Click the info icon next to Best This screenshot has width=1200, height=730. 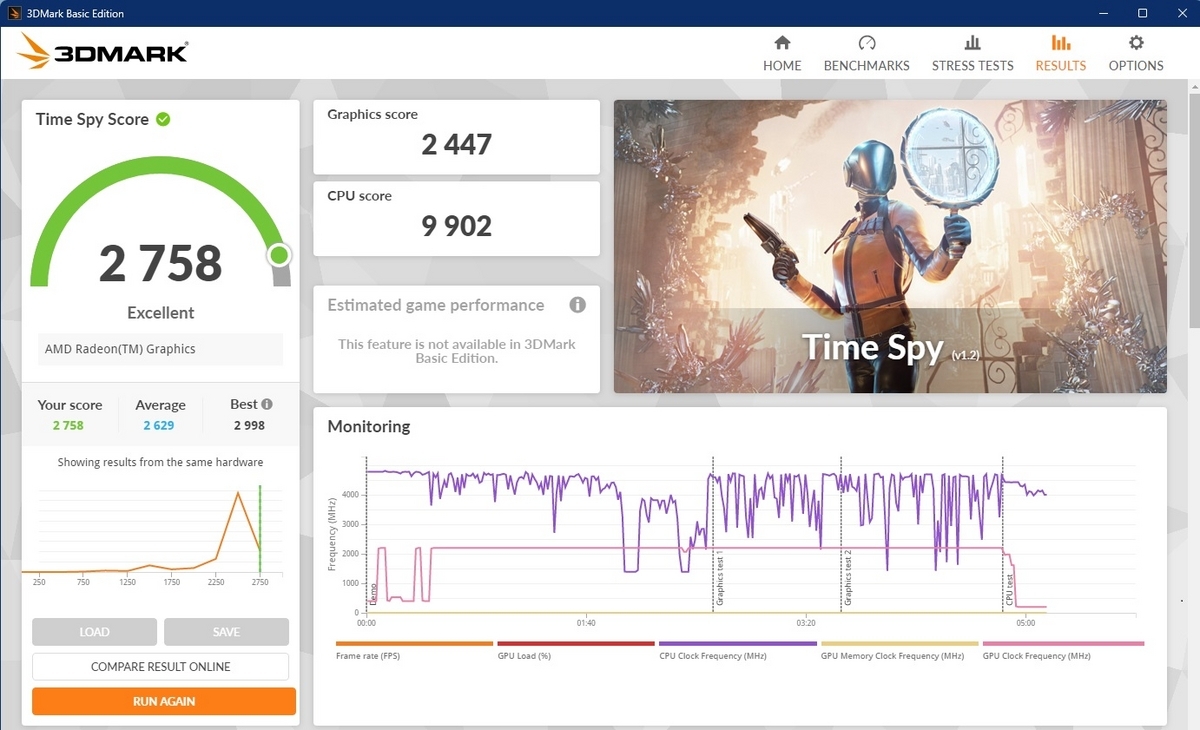(267, 404)
